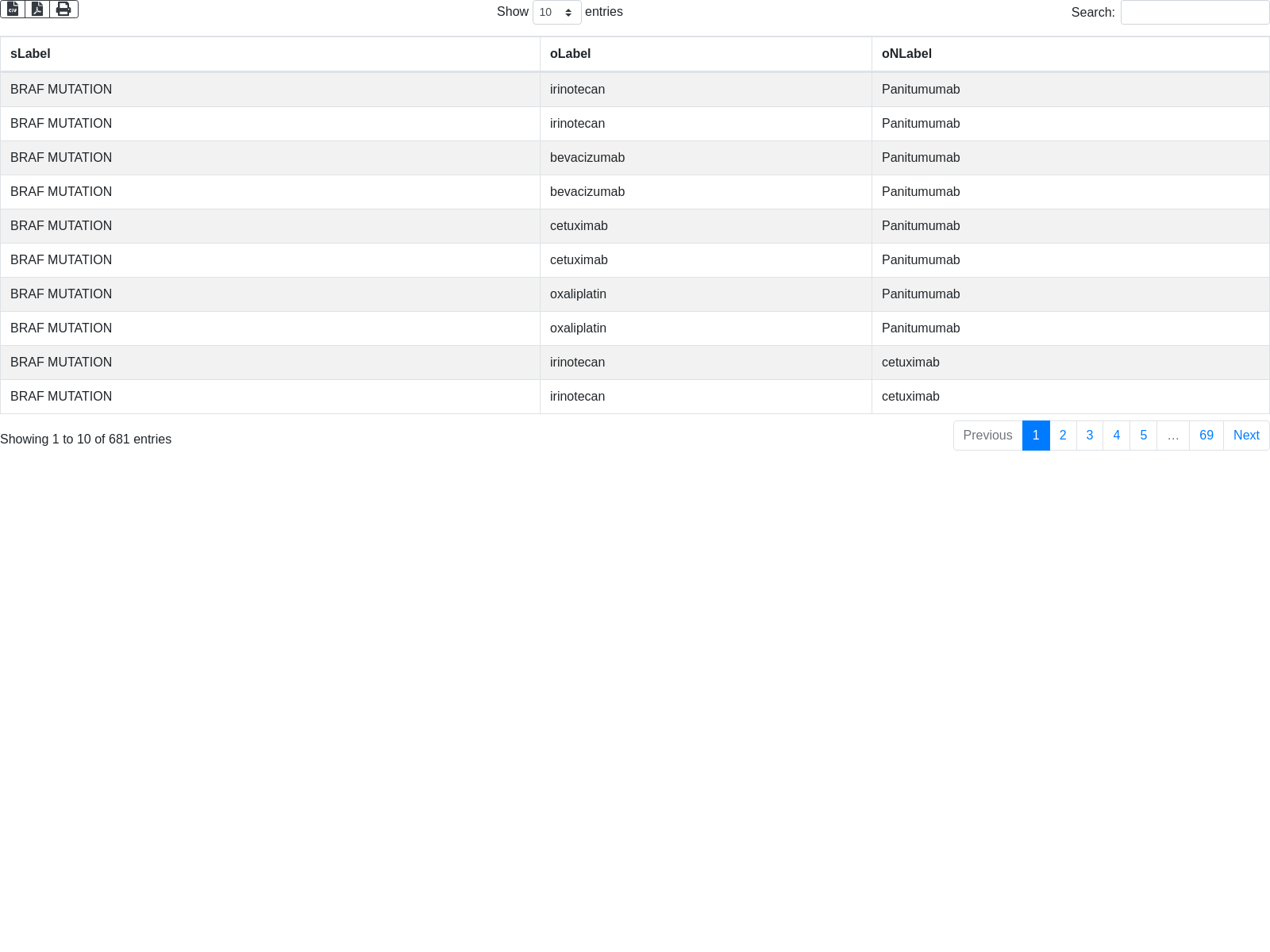Click the first cetuximab cell in oNLabel column
Viewport: 1270px width, 952px height.
tap(910, 363)
